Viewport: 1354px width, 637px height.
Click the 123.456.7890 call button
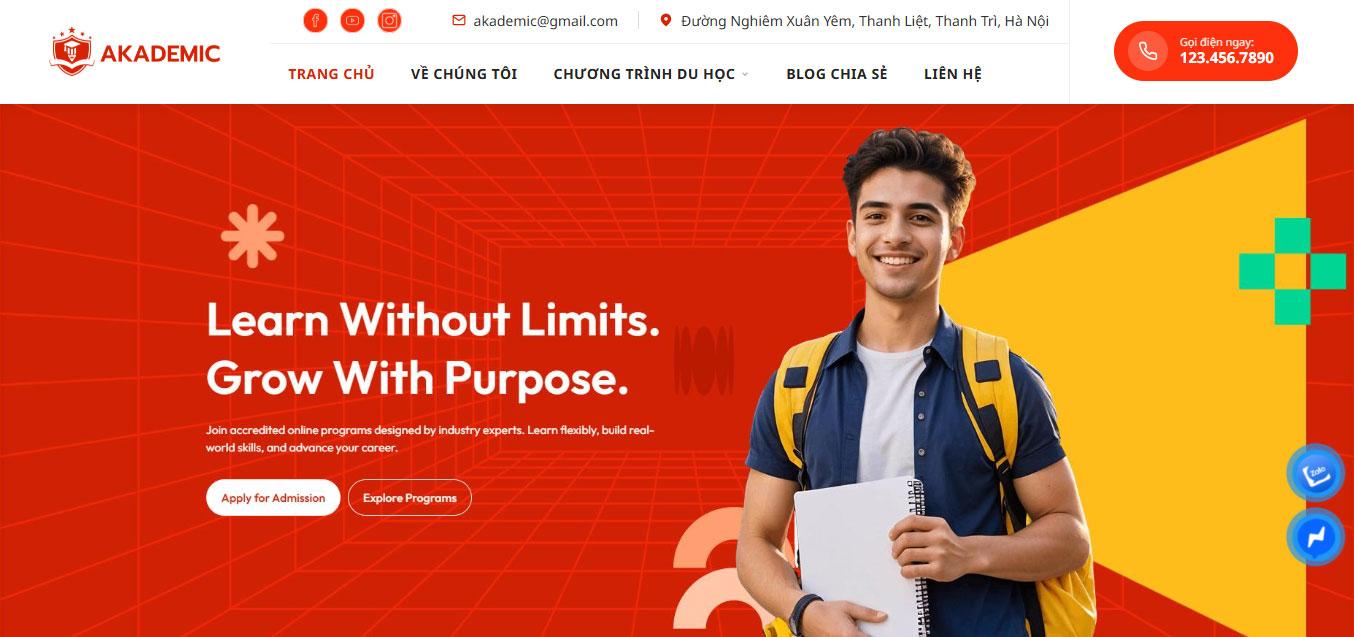tap(1206, 51)
